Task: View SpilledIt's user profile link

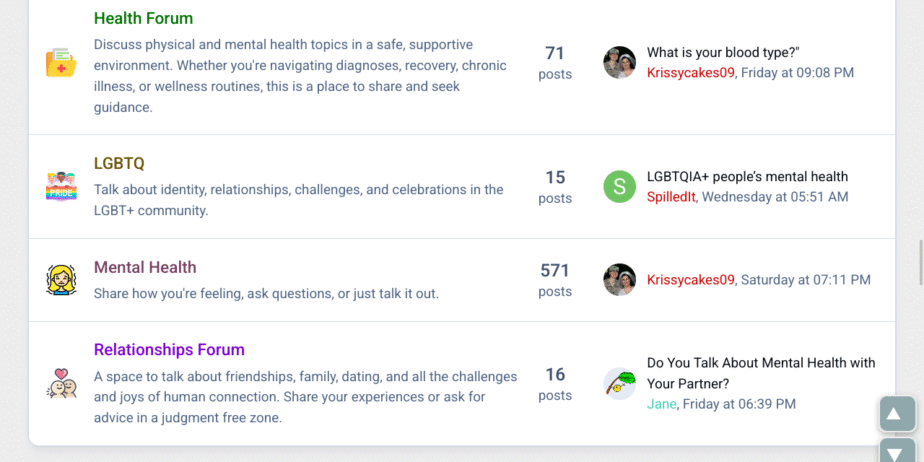Action: pos(671,197)
